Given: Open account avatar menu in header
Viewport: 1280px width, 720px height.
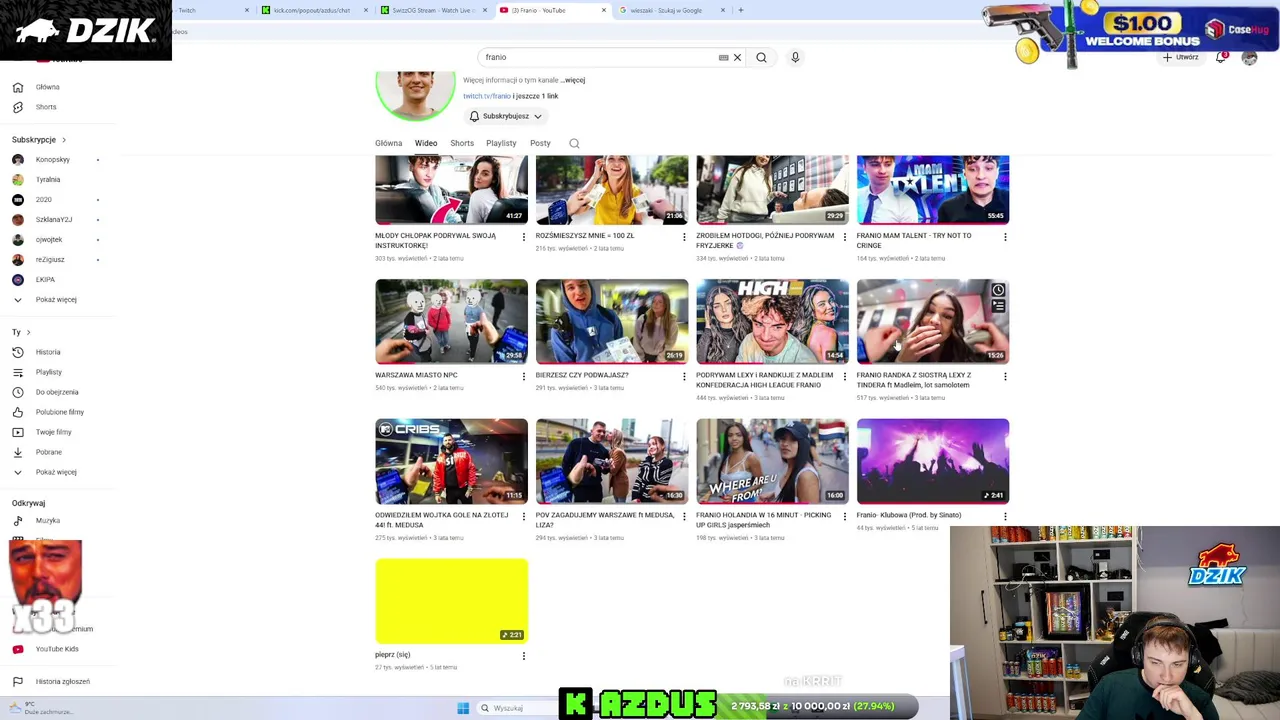Looking at the screenshot, I should click(x=1249, y=57).
